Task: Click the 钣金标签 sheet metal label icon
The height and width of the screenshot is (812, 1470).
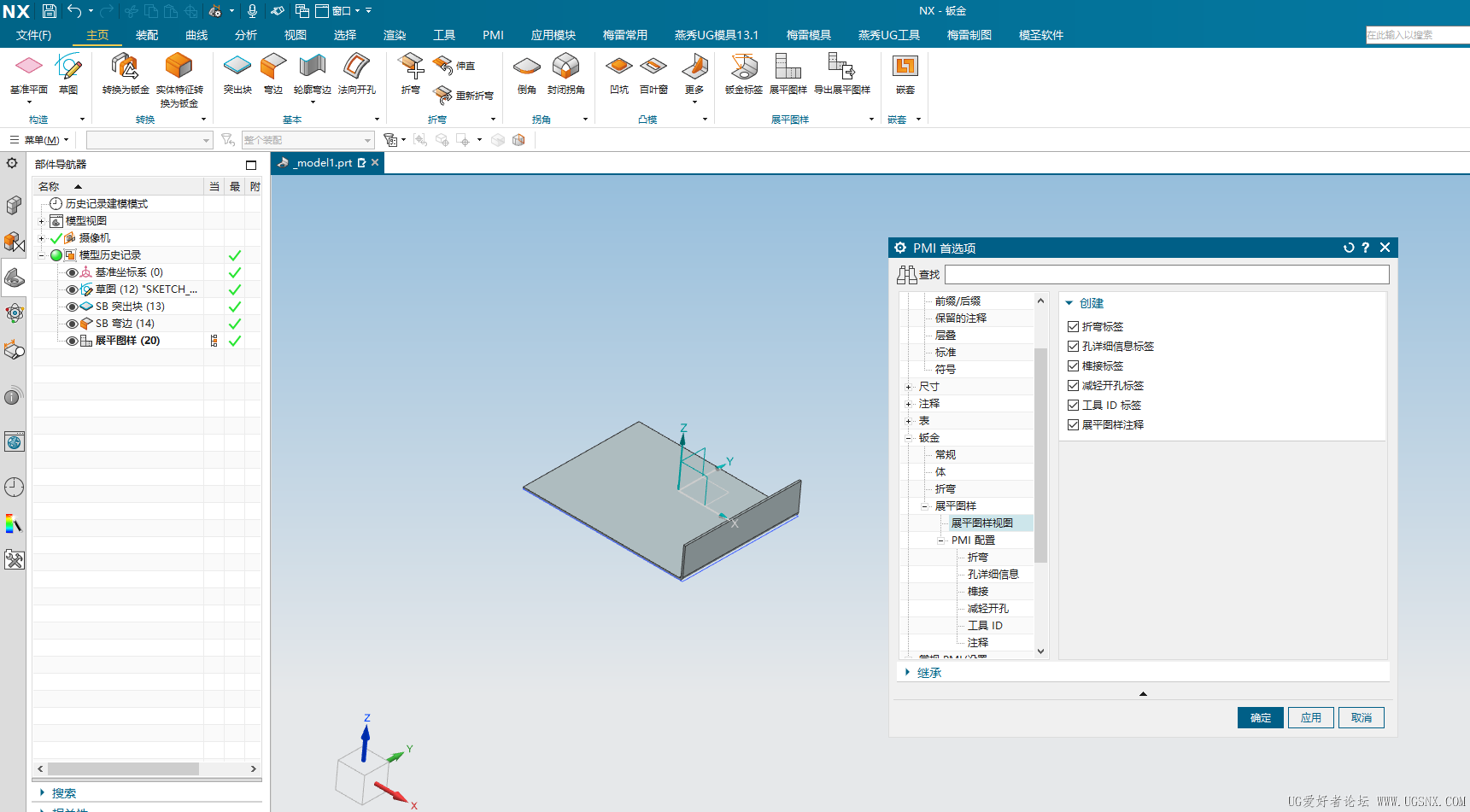Action: point(743,66)
